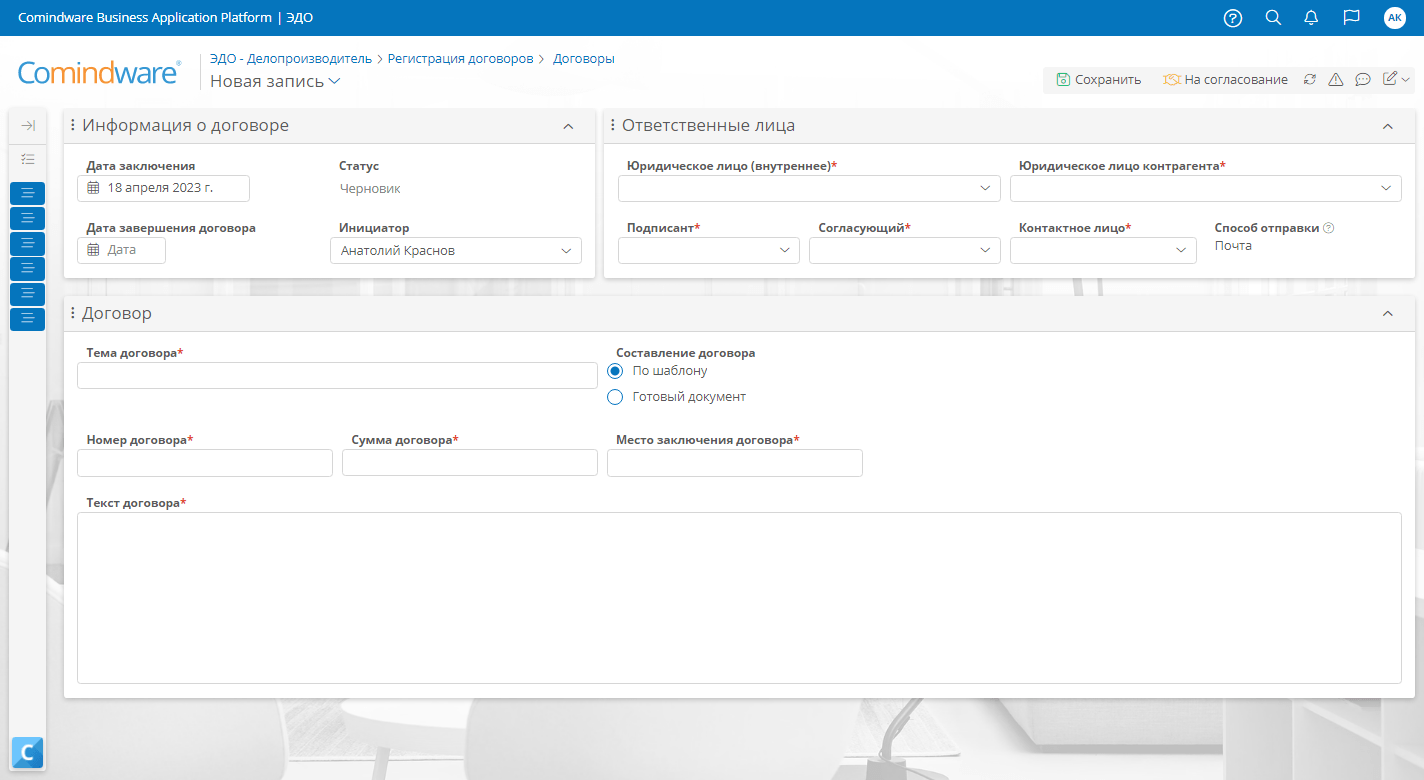Click the sidebar collapse arrow icon
Image resolution: width=1424 pixels, height=780 pixels.
click(x=28, y=126)
